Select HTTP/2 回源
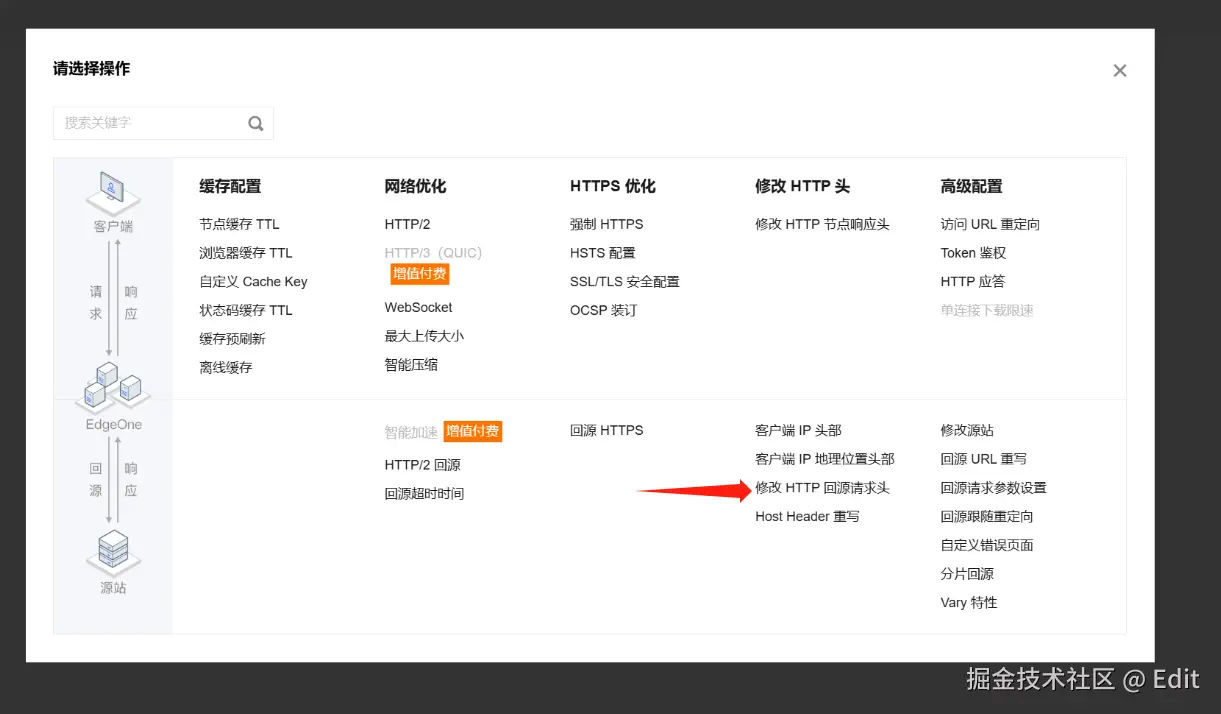Image resolution: width=1221 pixels, height=714 pixels. click(422, 465)
